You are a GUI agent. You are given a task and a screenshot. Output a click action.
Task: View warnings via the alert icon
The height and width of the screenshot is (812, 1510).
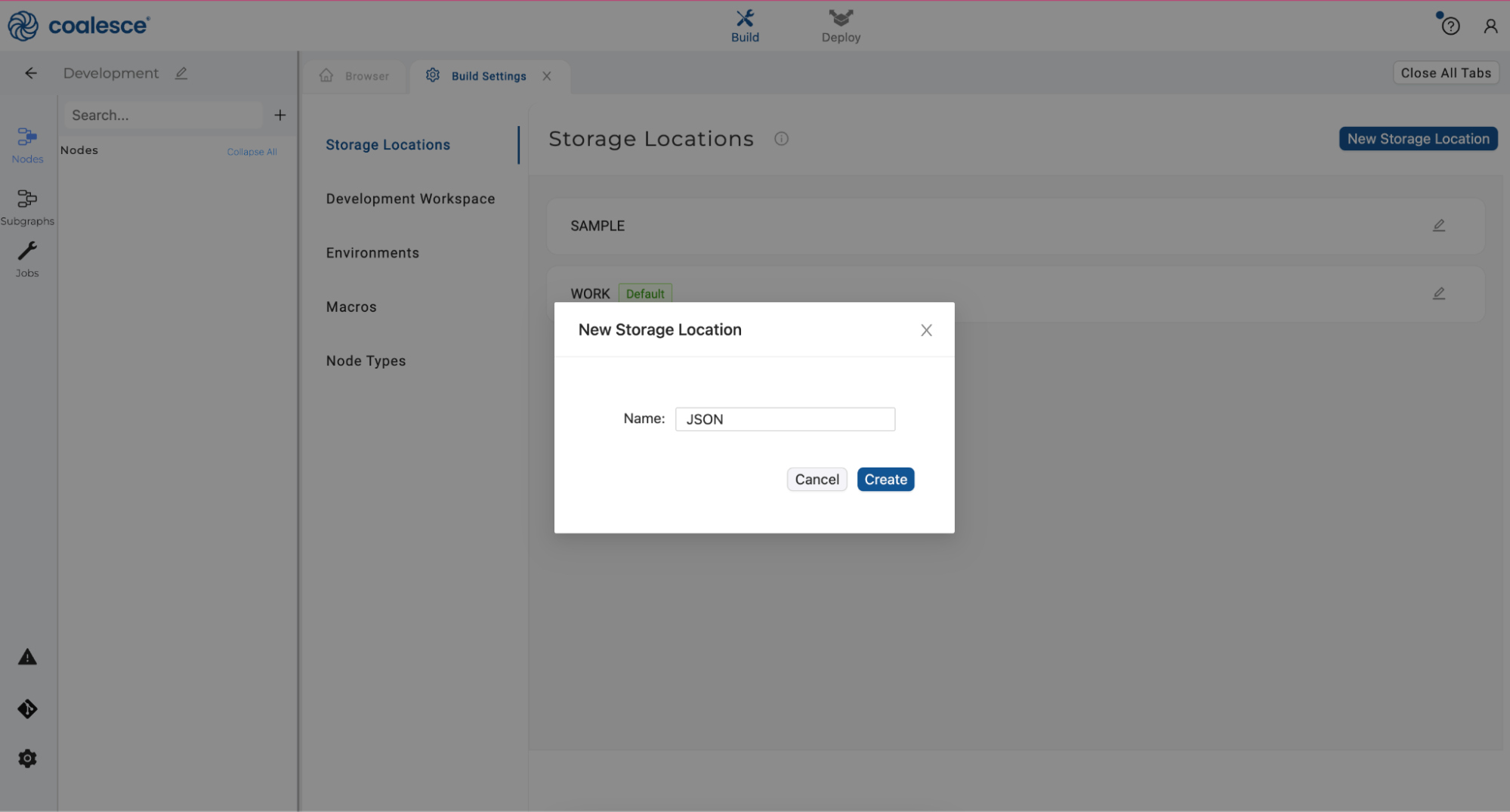pos(26,657)
